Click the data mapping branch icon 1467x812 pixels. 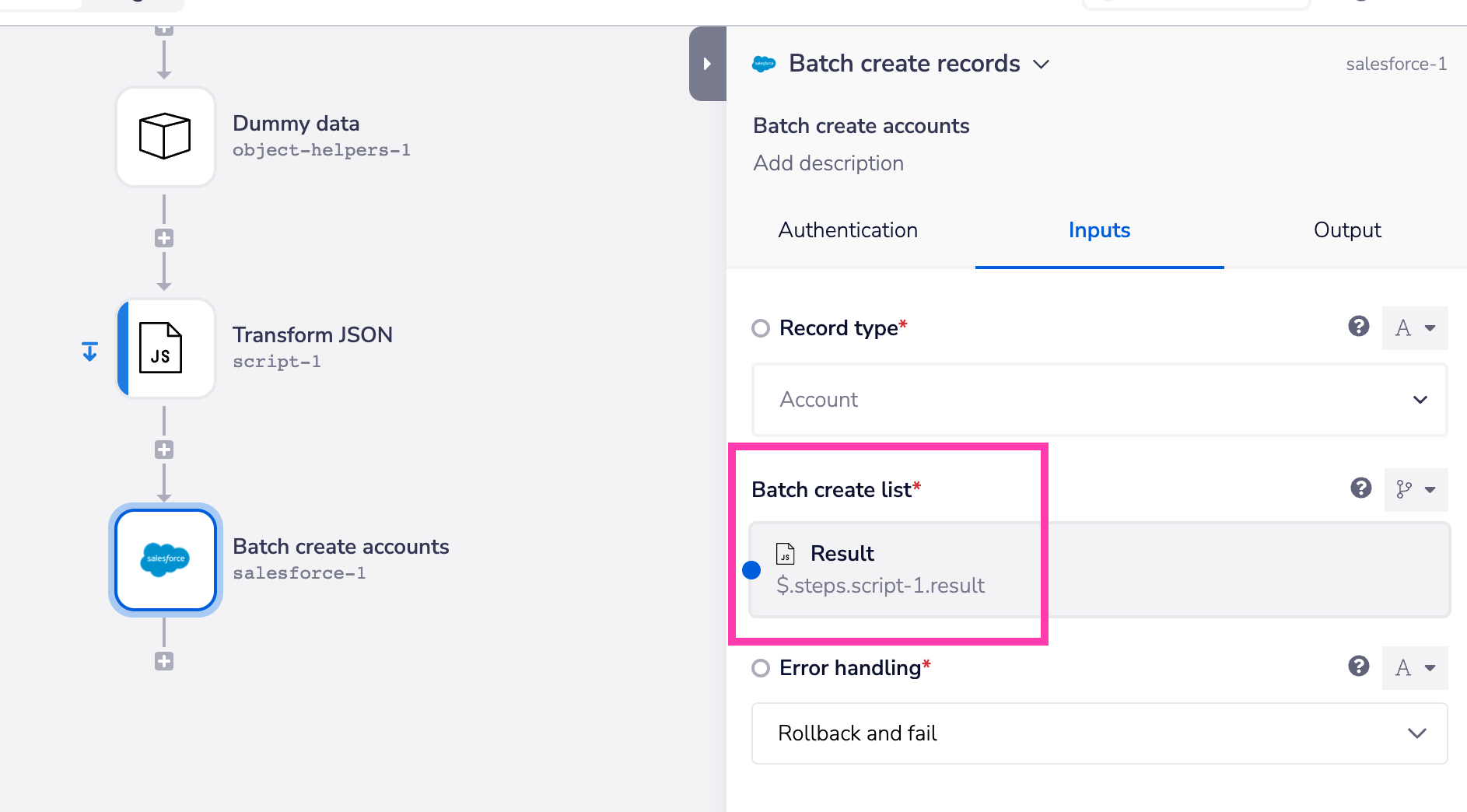pos(1404,490)
